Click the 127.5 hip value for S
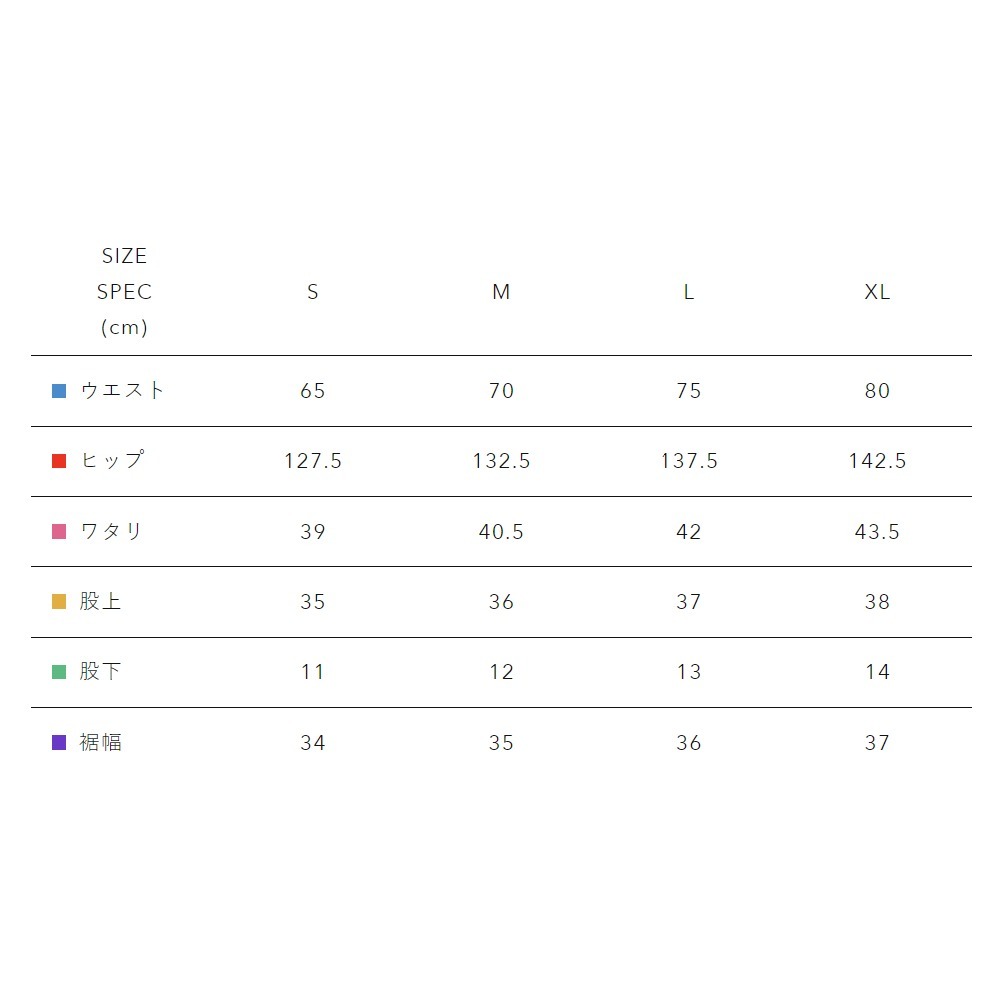This screenshot has height=999, width=999. click(x=313, y=461)
